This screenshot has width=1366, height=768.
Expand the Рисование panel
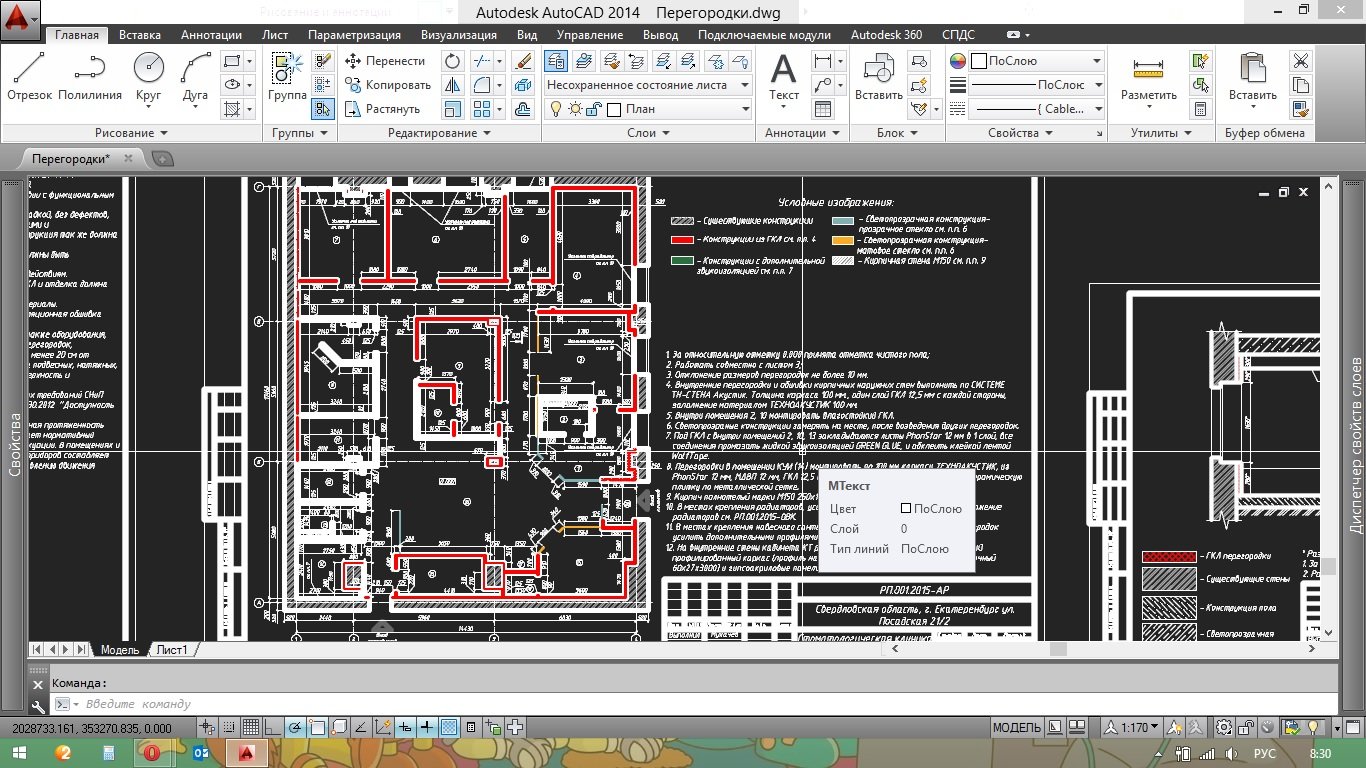point(131,133)
